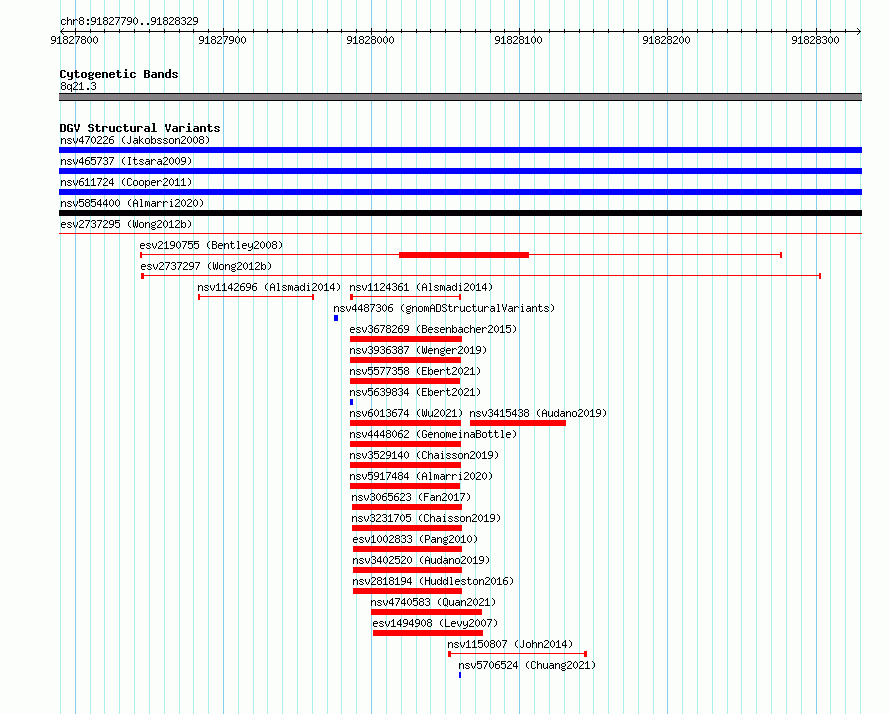Open nsv3415438 (Audano2019) variant
Viewport: 890px width, 714px height.
point(538,413)
